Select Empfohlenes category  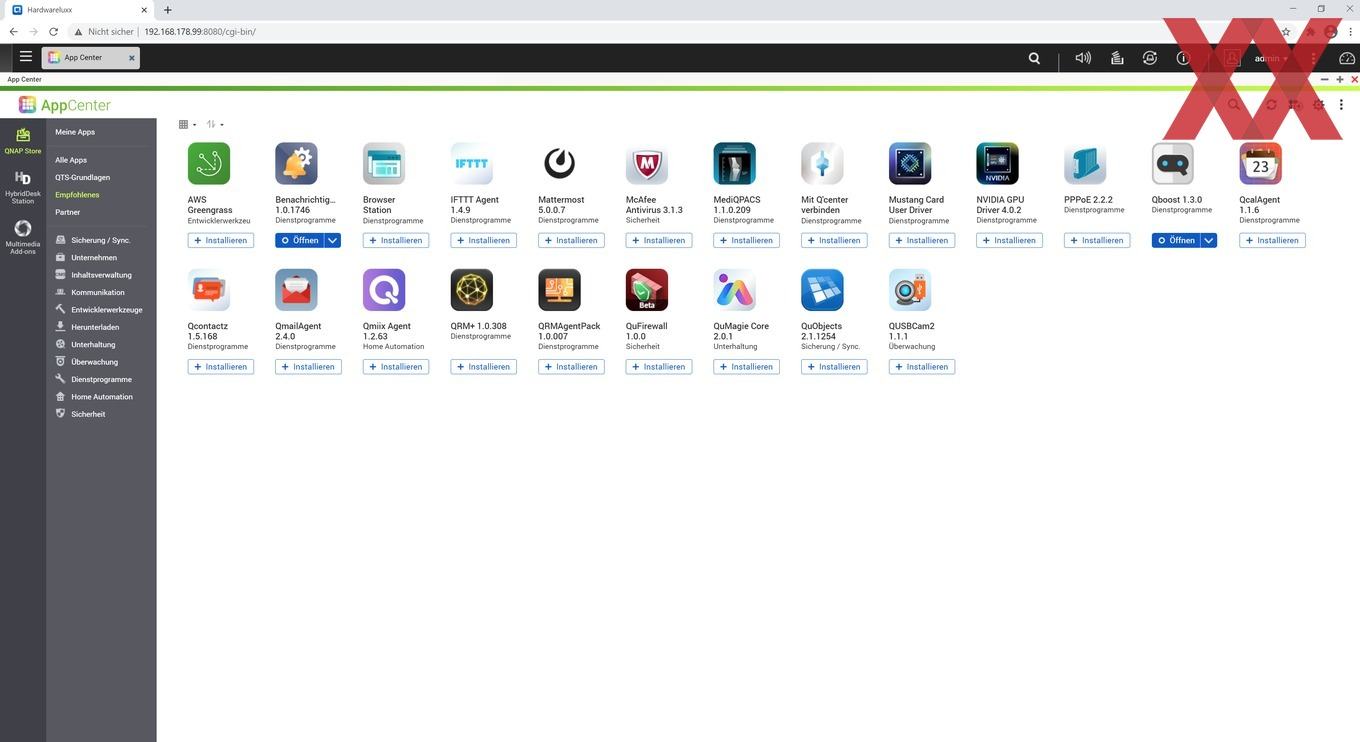click(77, 195)
